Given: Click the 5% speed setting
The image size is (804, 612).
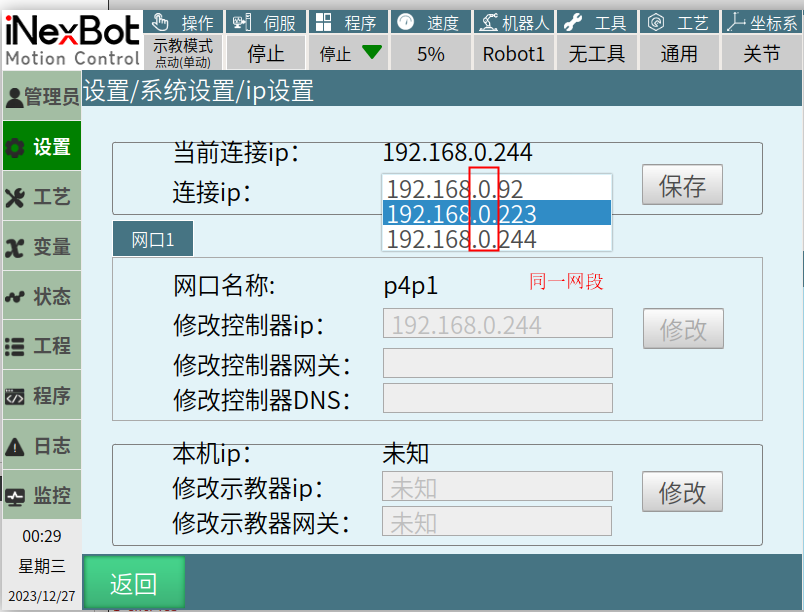Looking at the screenshot, I should pos(431,54).
